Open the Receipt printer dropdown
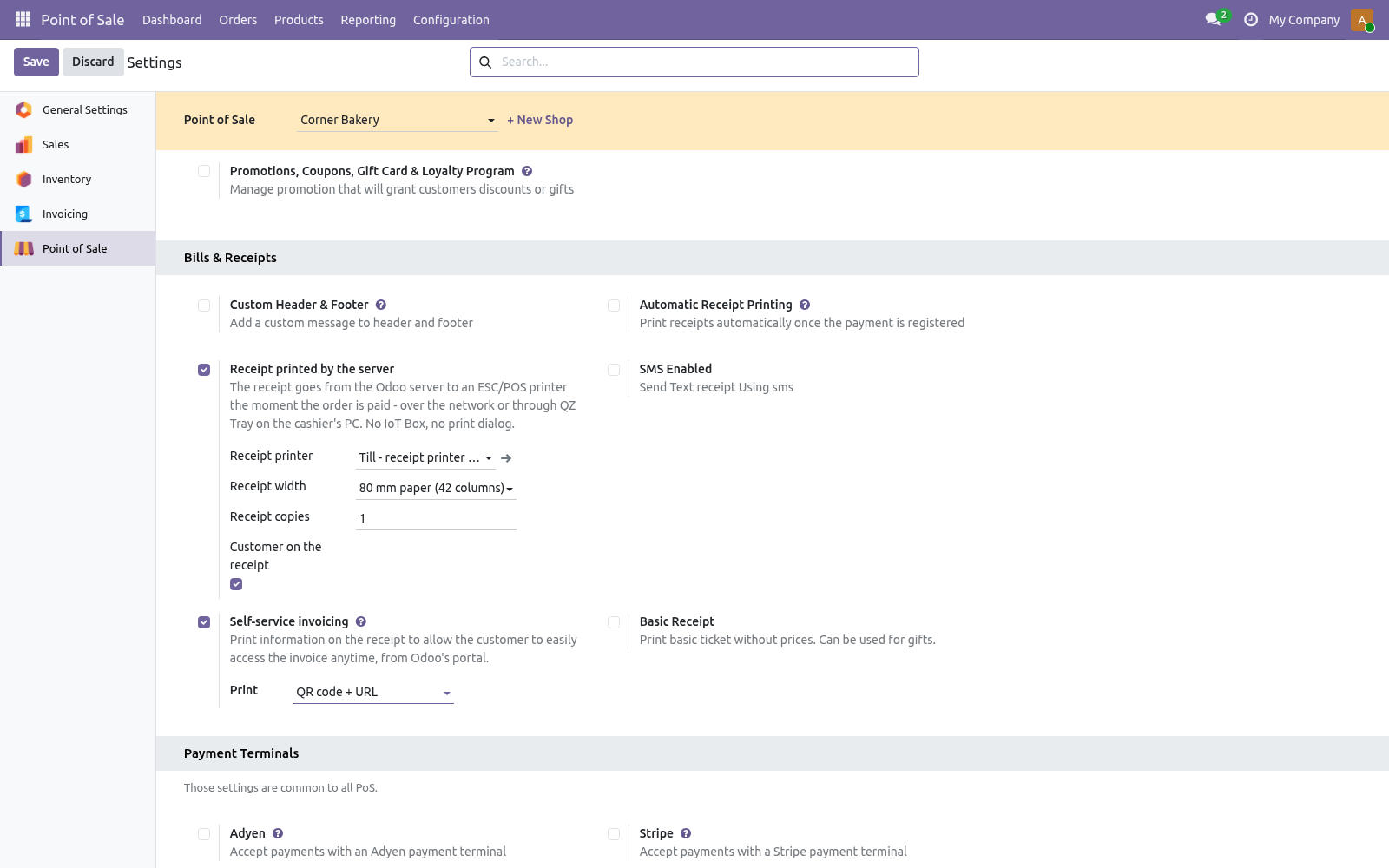The width and height of the screenshot is (1389, 868). click(x=425, y=457)
